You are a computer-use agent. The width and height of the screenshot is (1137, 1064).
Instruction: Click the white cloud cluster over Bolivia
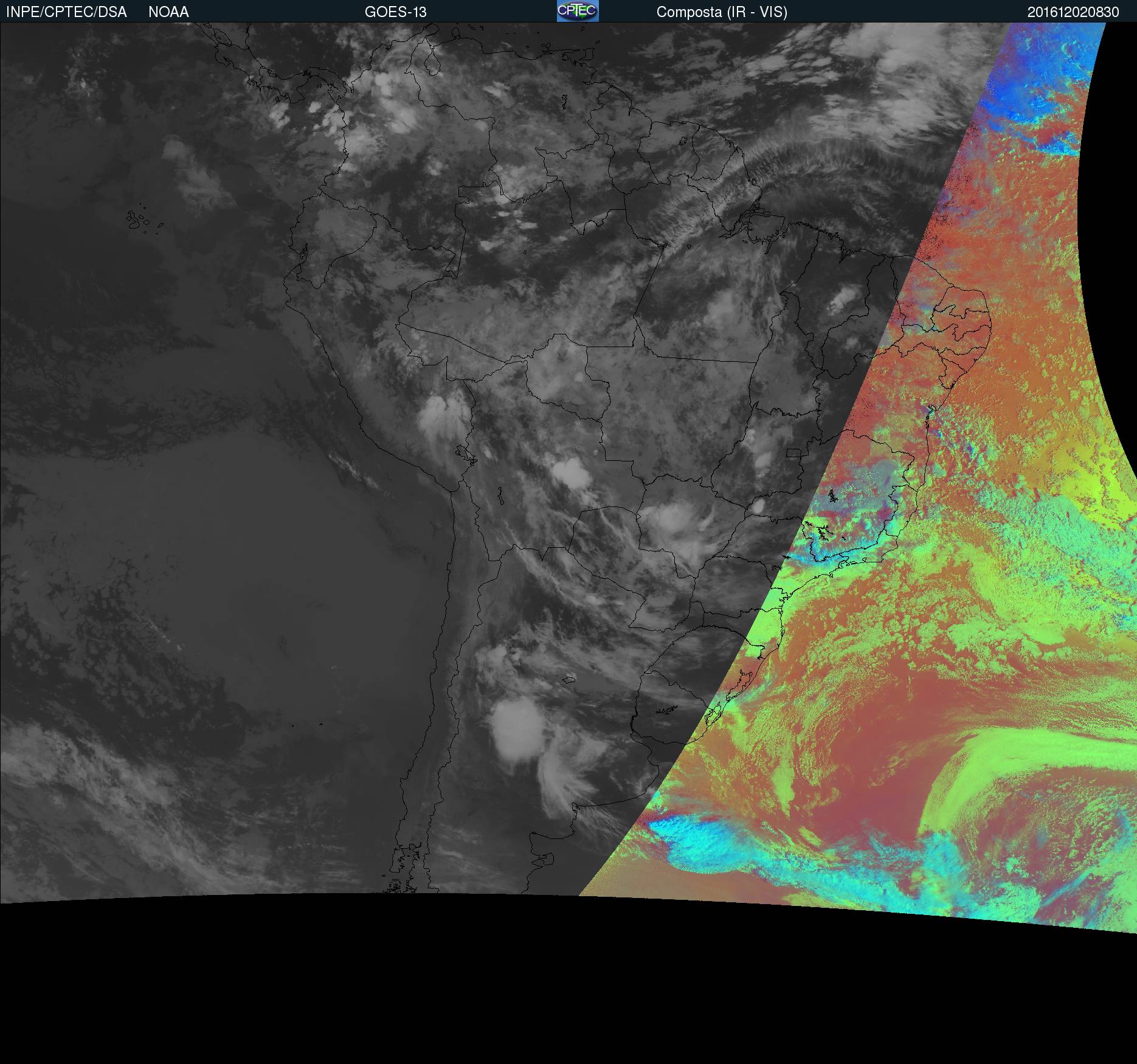pos(572,472)
